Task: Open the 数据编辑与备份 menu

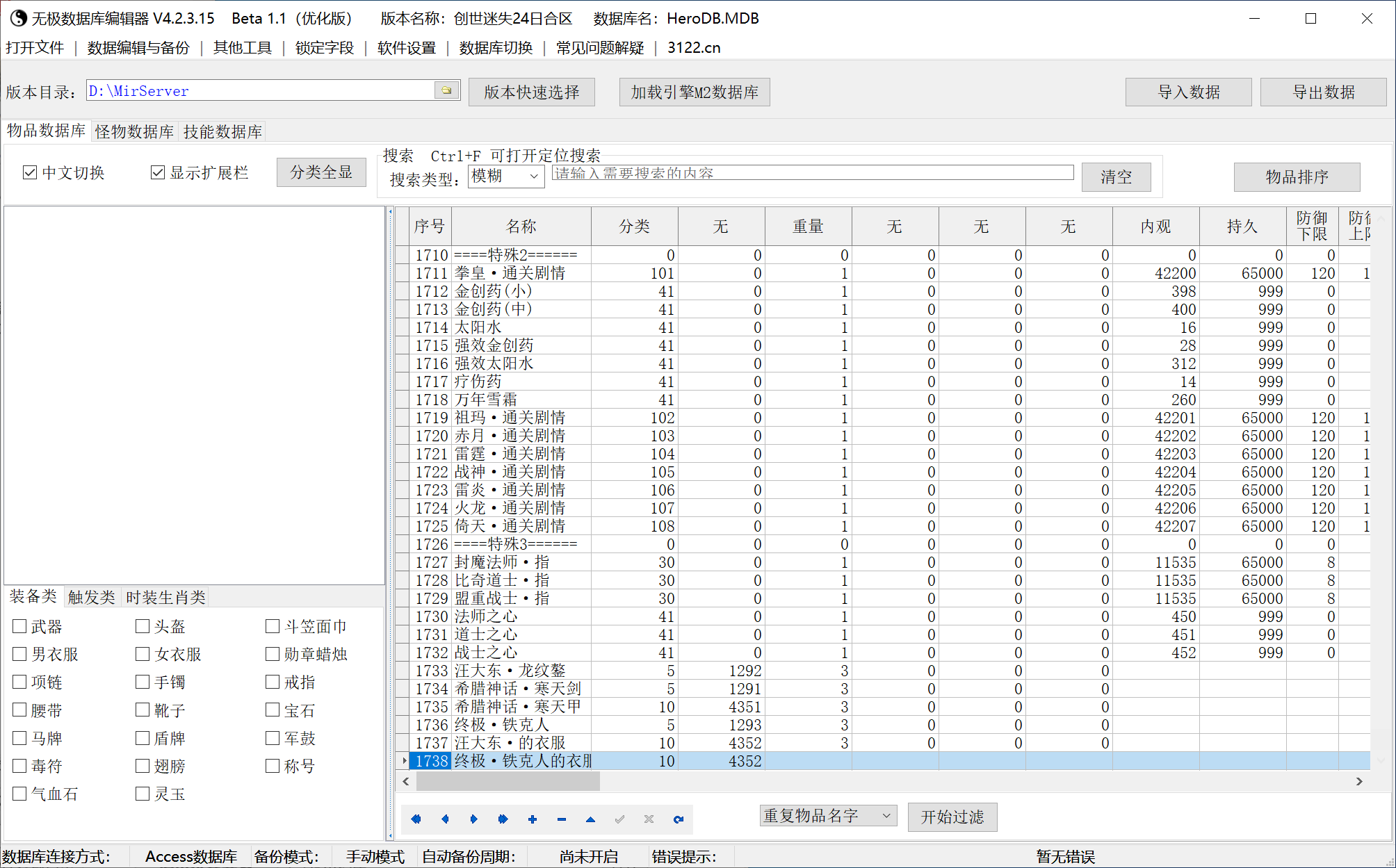Action: pyautogui.click(x=138, y=47)
